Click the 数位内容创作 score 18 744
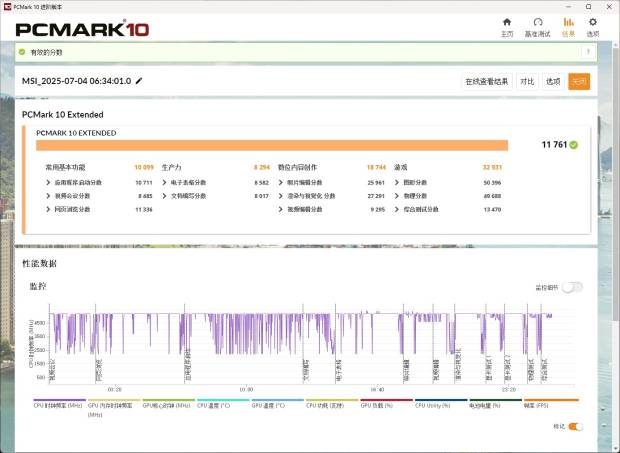620x453 pixels. click(376, 168)
